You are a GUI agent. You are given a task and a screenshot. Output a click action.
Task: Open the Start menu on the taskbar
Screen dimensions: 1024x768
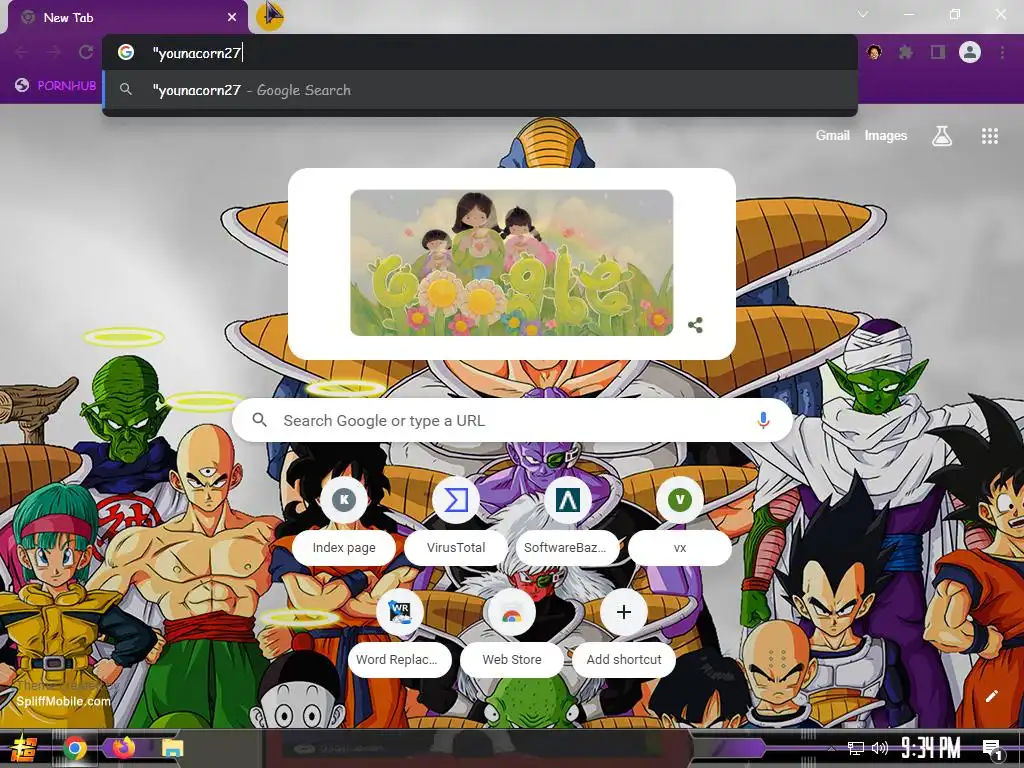tap(24, 748)
